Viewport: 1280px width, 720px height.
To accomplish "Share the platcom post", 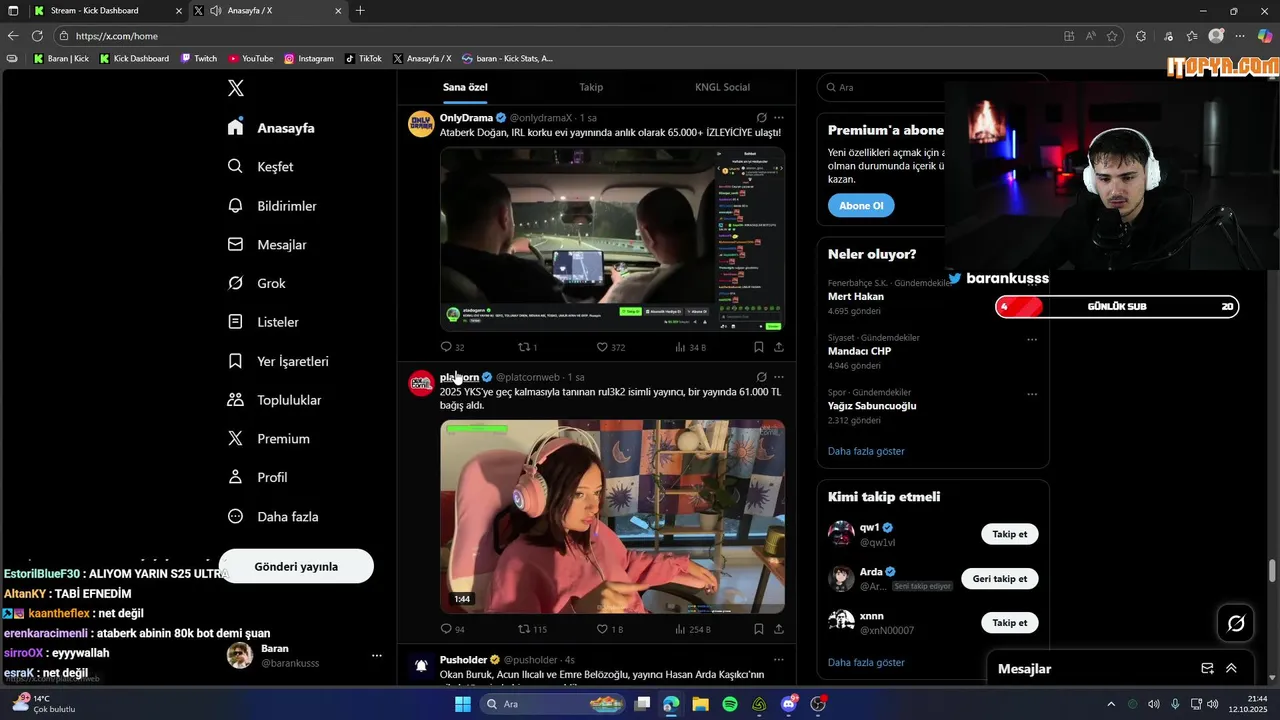I will 779,629.
